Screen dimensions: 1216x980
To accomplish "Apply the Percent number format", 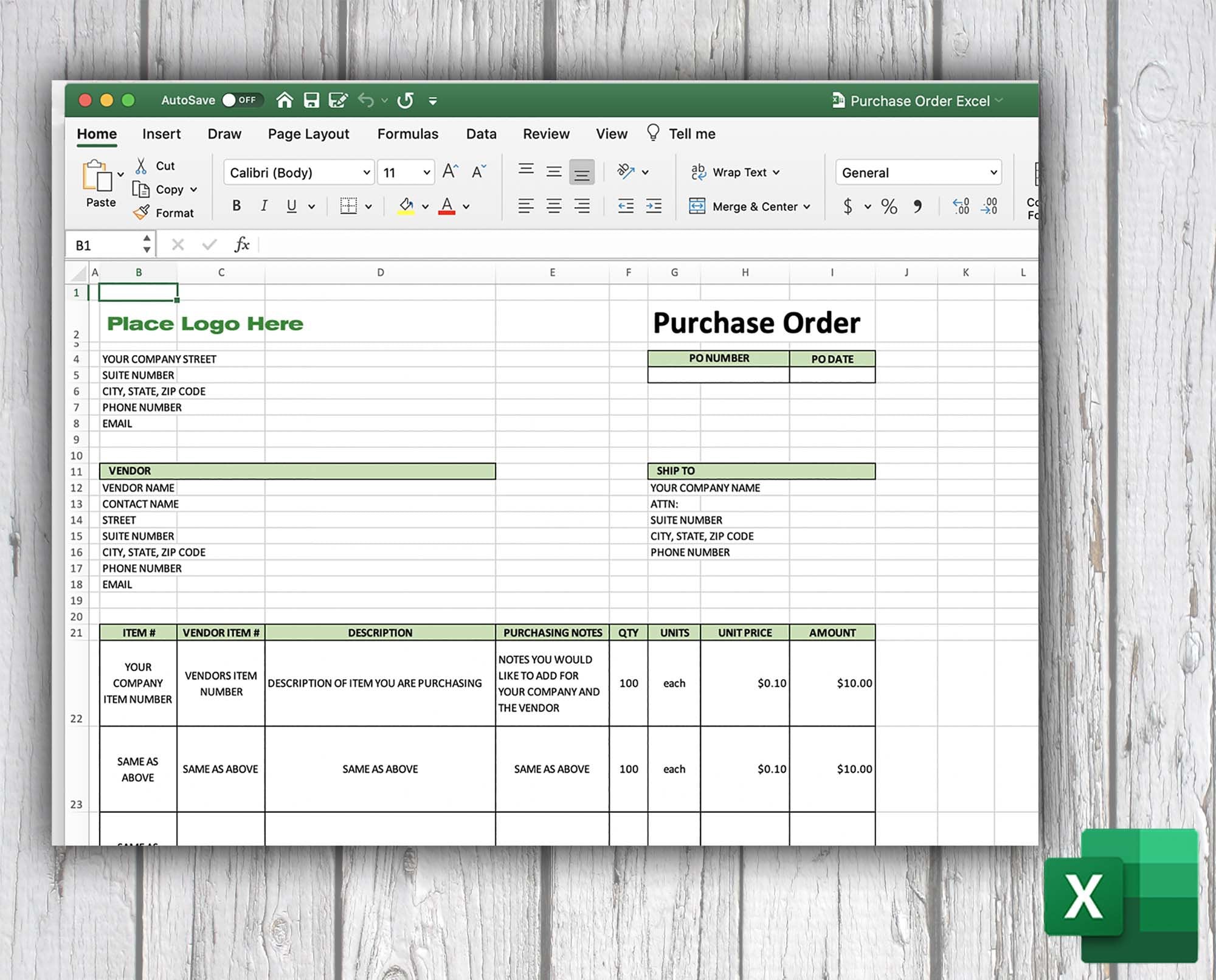I will (x=888, y=206).
